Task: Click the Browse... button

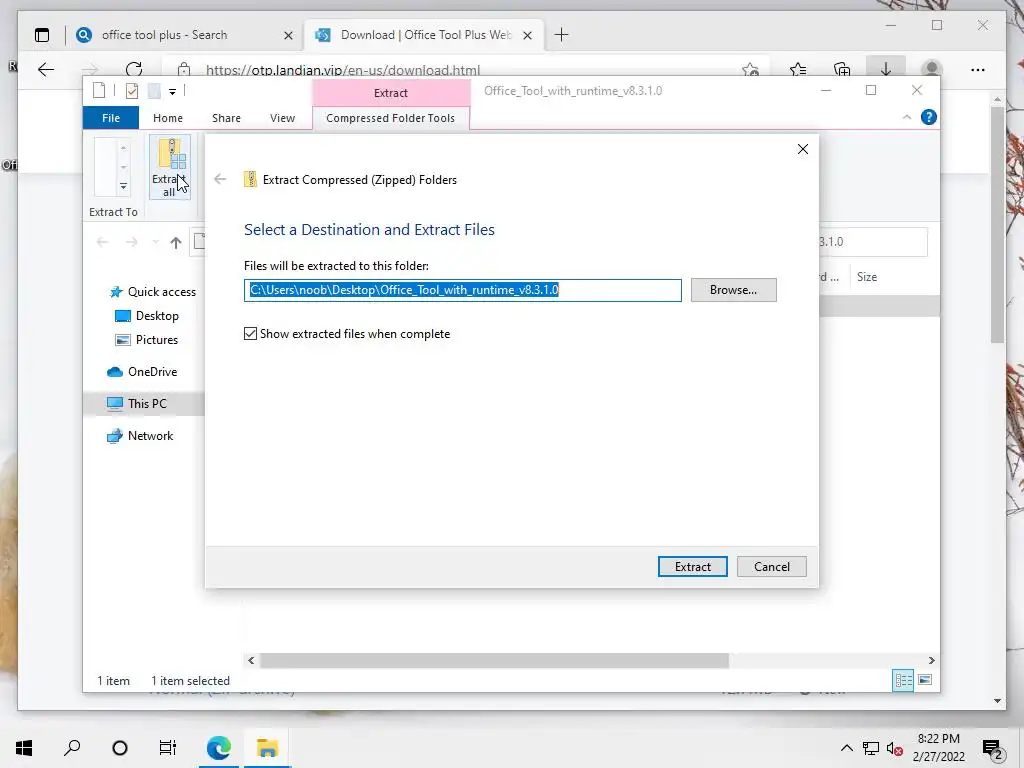Action: coord(733,290)
